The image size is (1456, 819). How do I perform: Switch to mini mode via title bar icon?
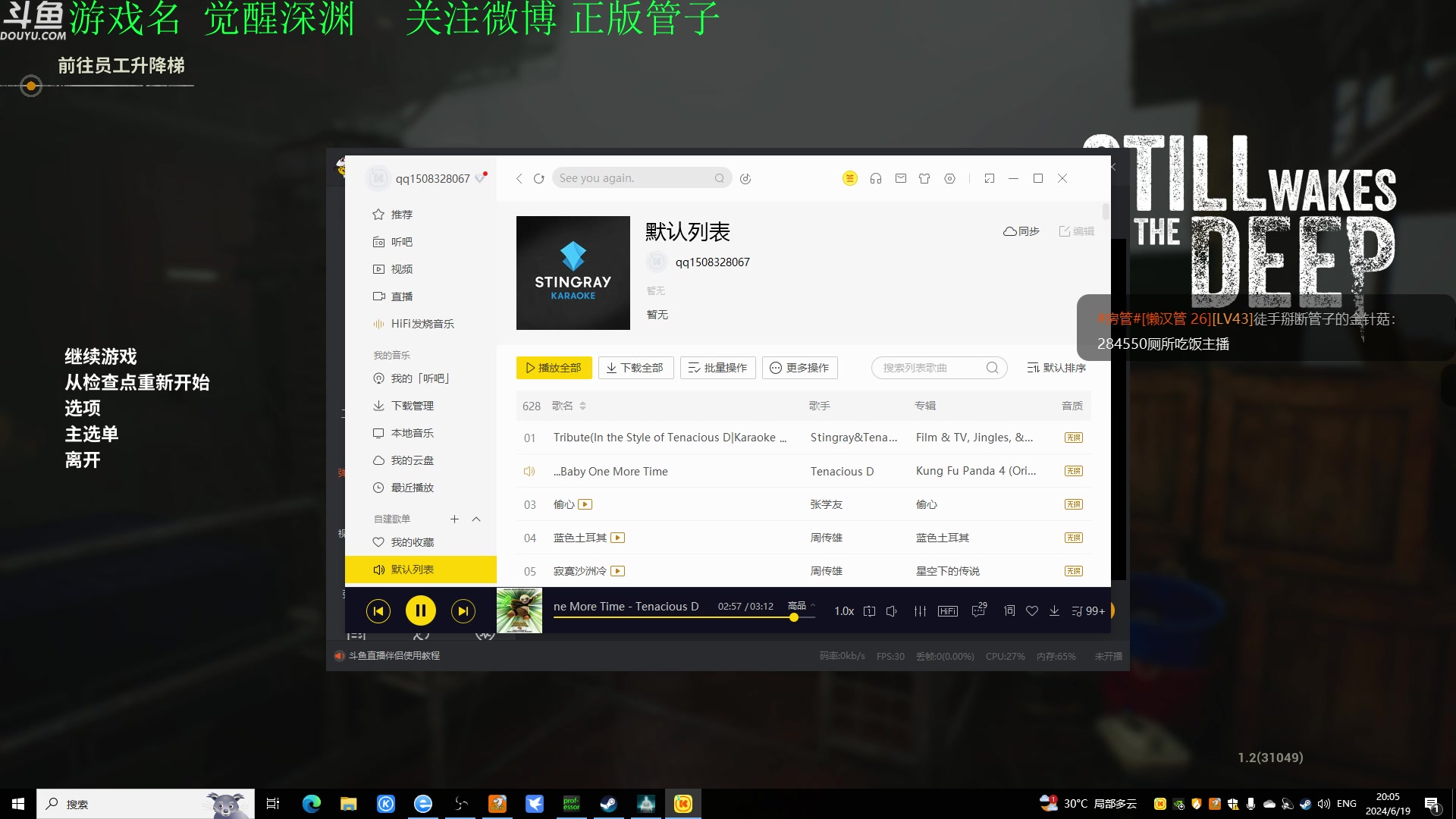coord(989,178)
